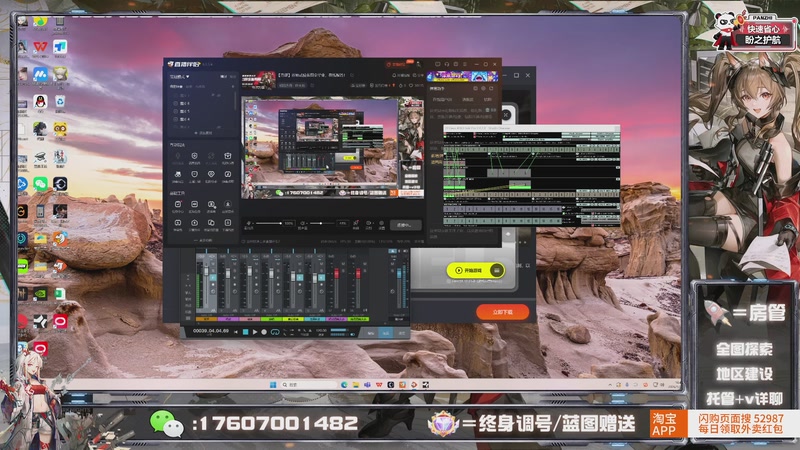800x450 pixels.
Task: Open File Explorer from the taskbar
Action: 356,385
